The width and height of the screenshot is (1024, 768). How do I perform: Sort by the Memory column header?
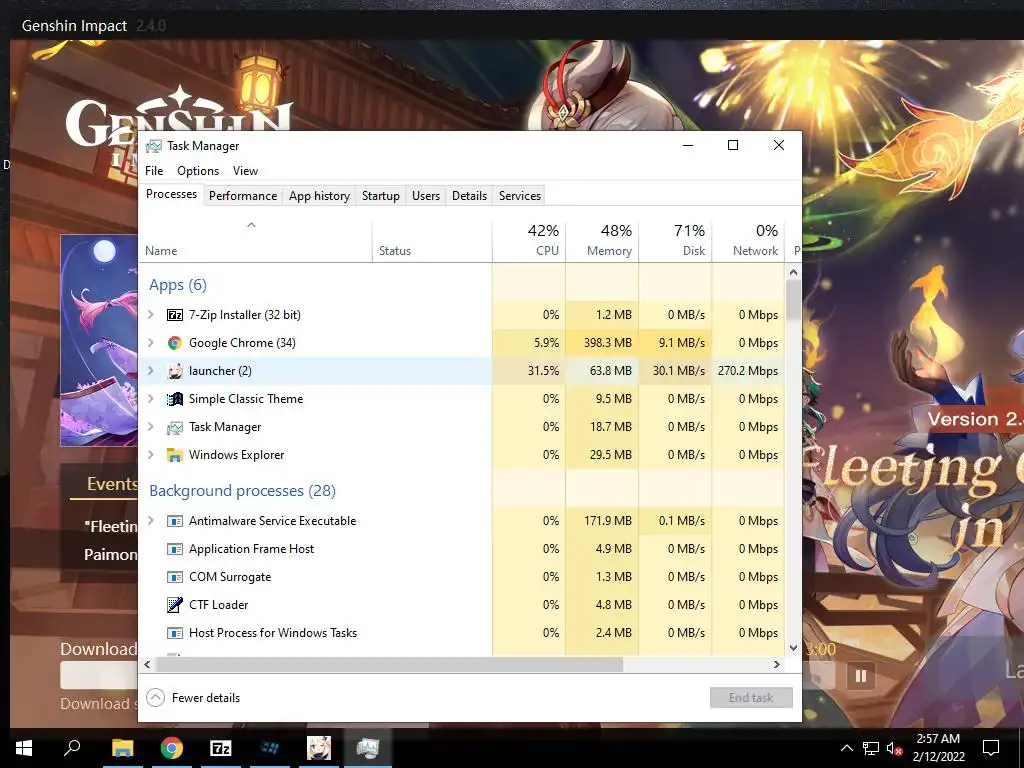pyautogui.click(x=601, y=241)
